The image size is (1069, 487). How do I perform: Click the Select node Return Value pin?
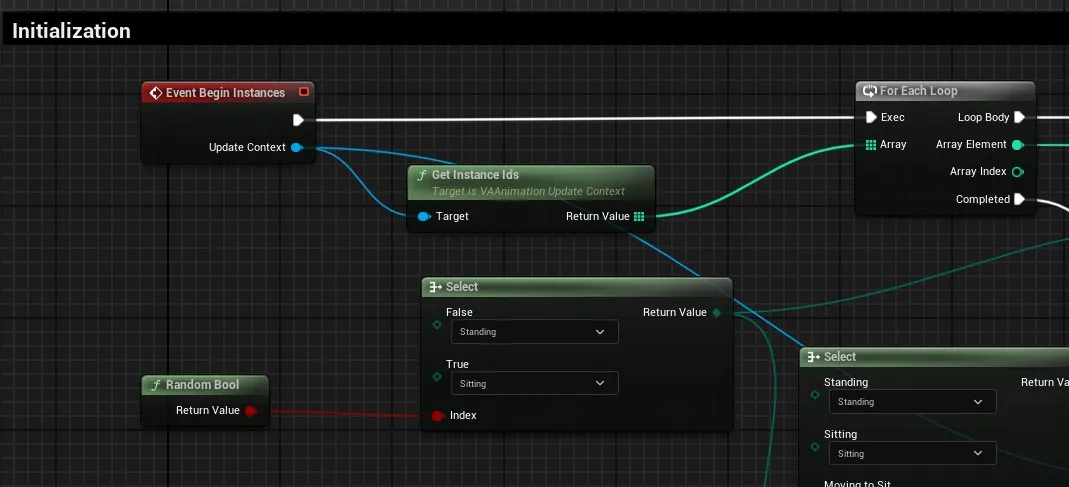(x=715, y=313)
